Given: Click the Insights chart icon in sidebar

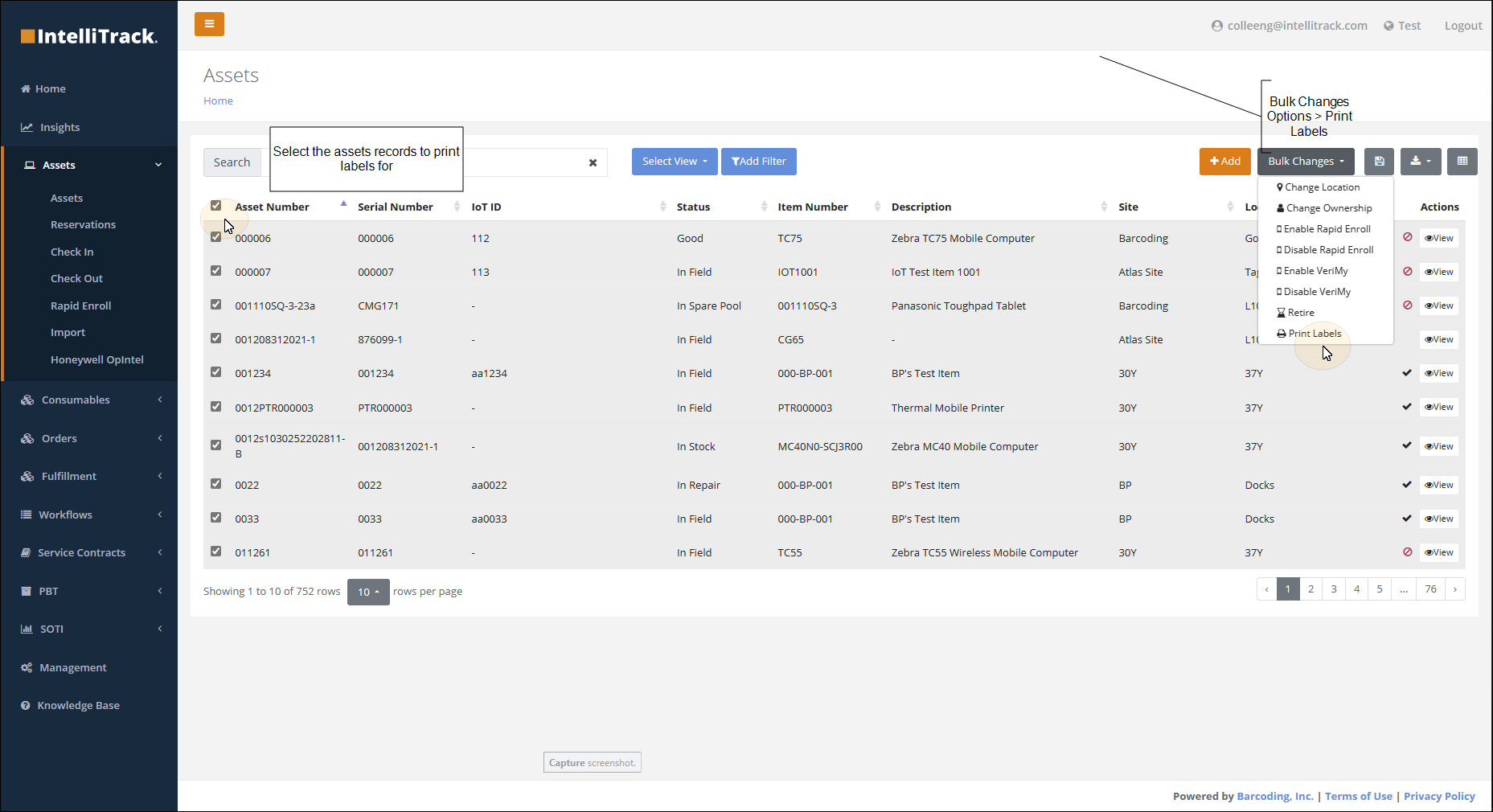Looking at the screenshot, I should (x=27, y=127).
